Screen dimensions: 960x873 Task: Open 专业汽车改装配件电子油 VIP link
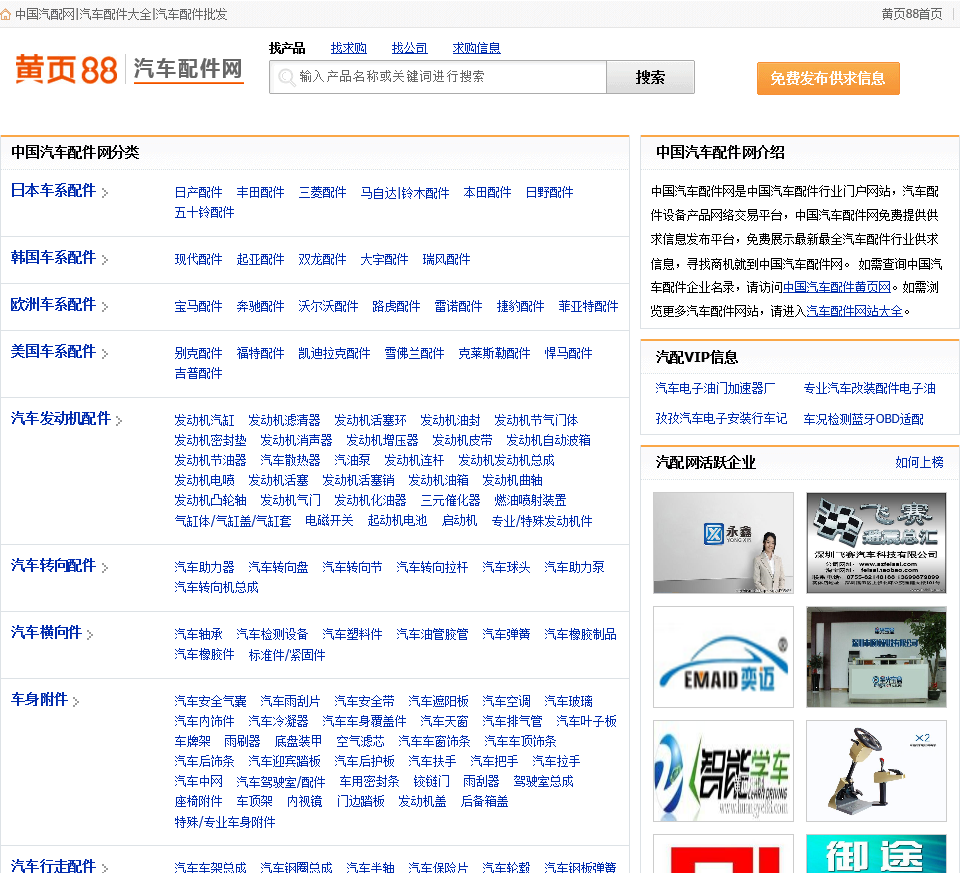coord(869,389)
